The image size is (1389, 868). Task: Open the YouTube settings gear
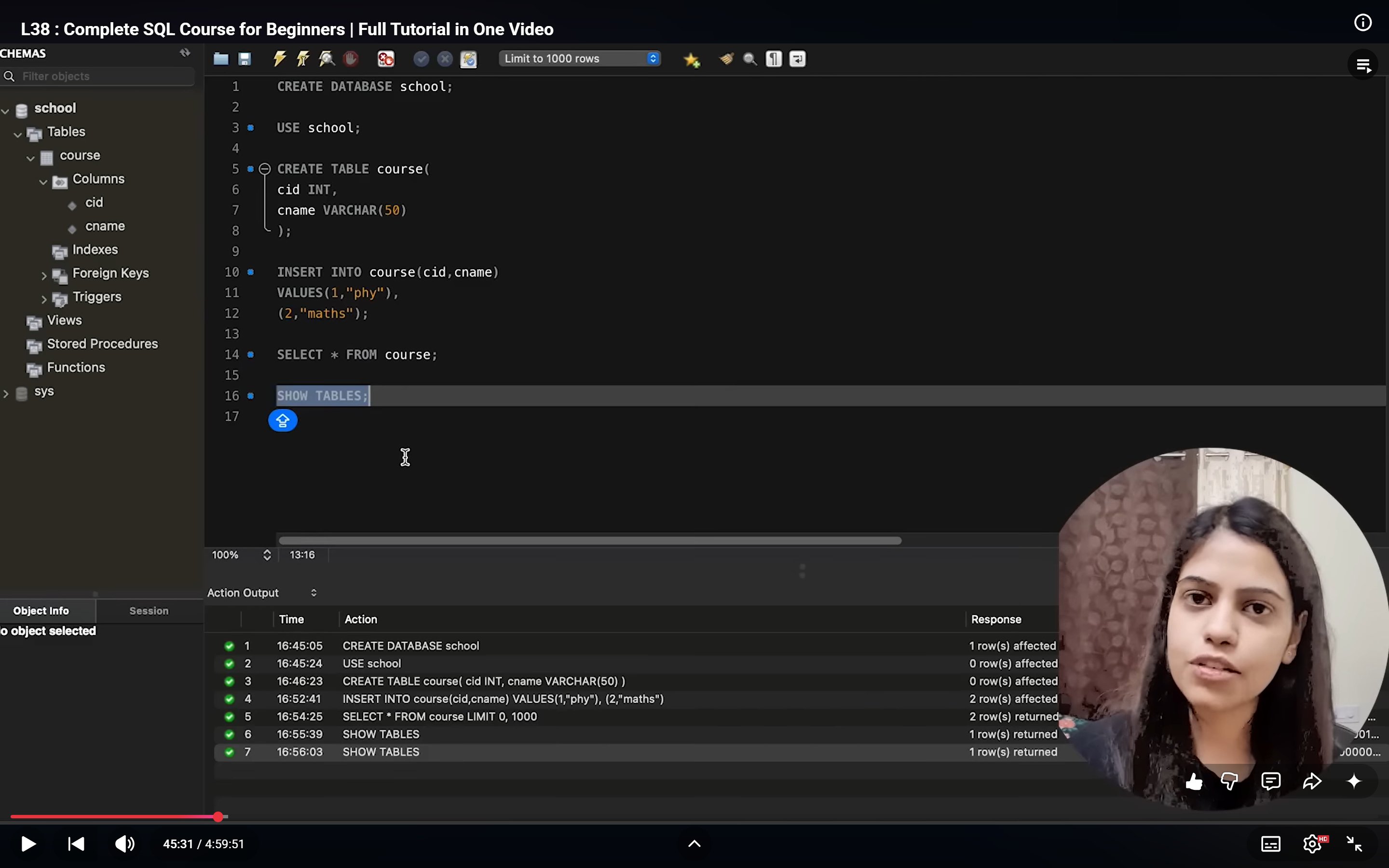[x=1312, y=843]
